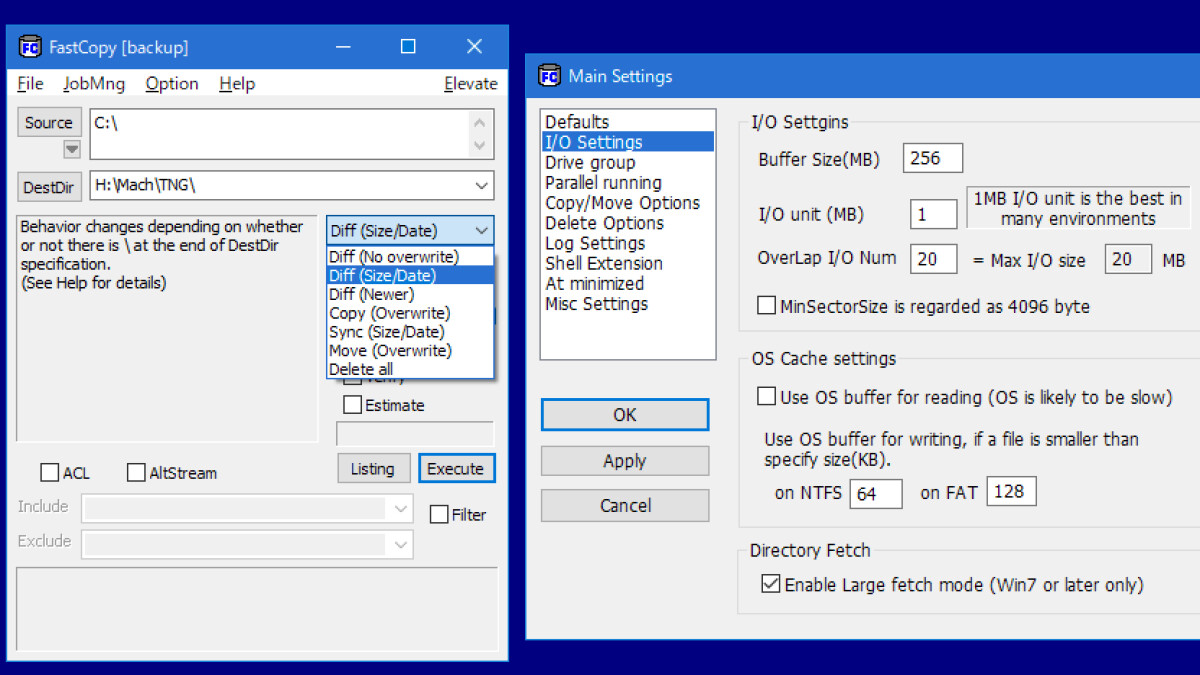Screen dimensions: 1200x675
Task: Click the on FAT size field
Action: point(1012,491)
